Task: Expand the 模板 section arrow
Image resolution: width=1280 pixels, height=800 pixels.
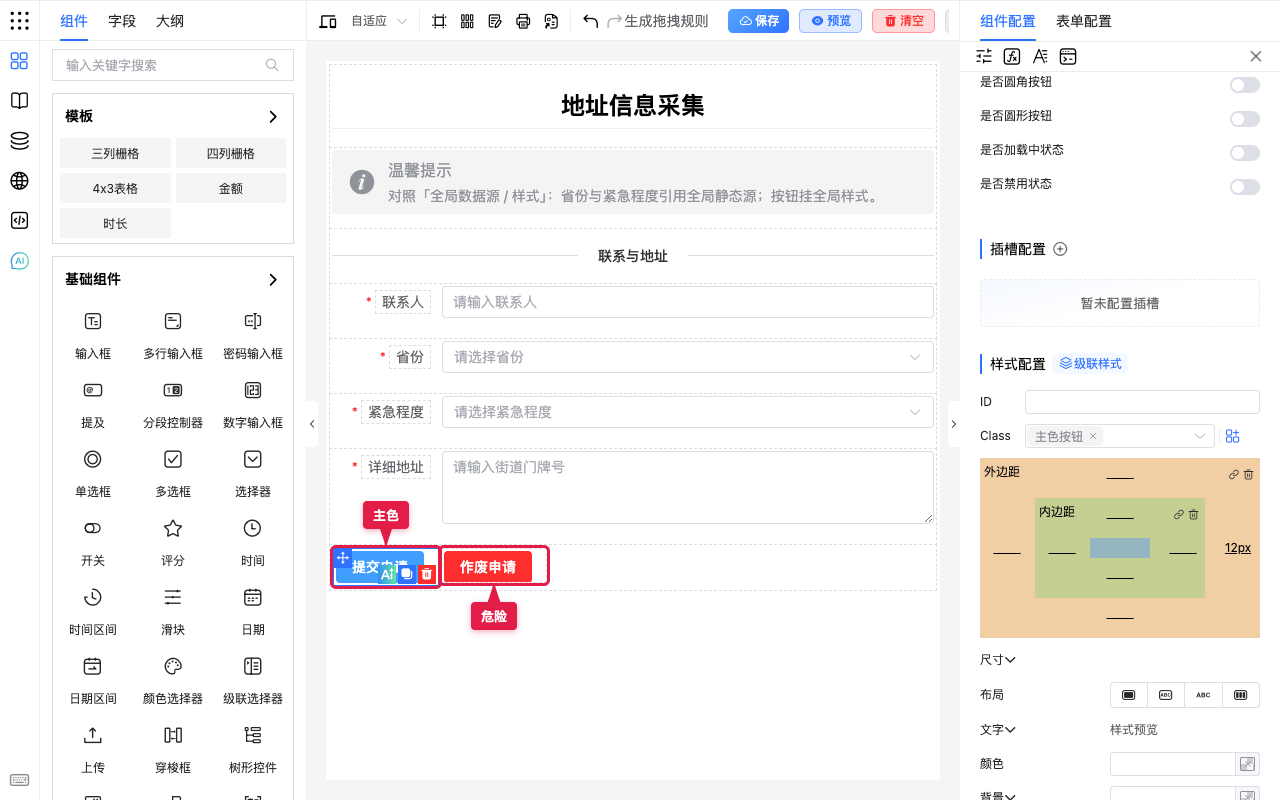Action: pyautogui.click(x=273, y=117)
